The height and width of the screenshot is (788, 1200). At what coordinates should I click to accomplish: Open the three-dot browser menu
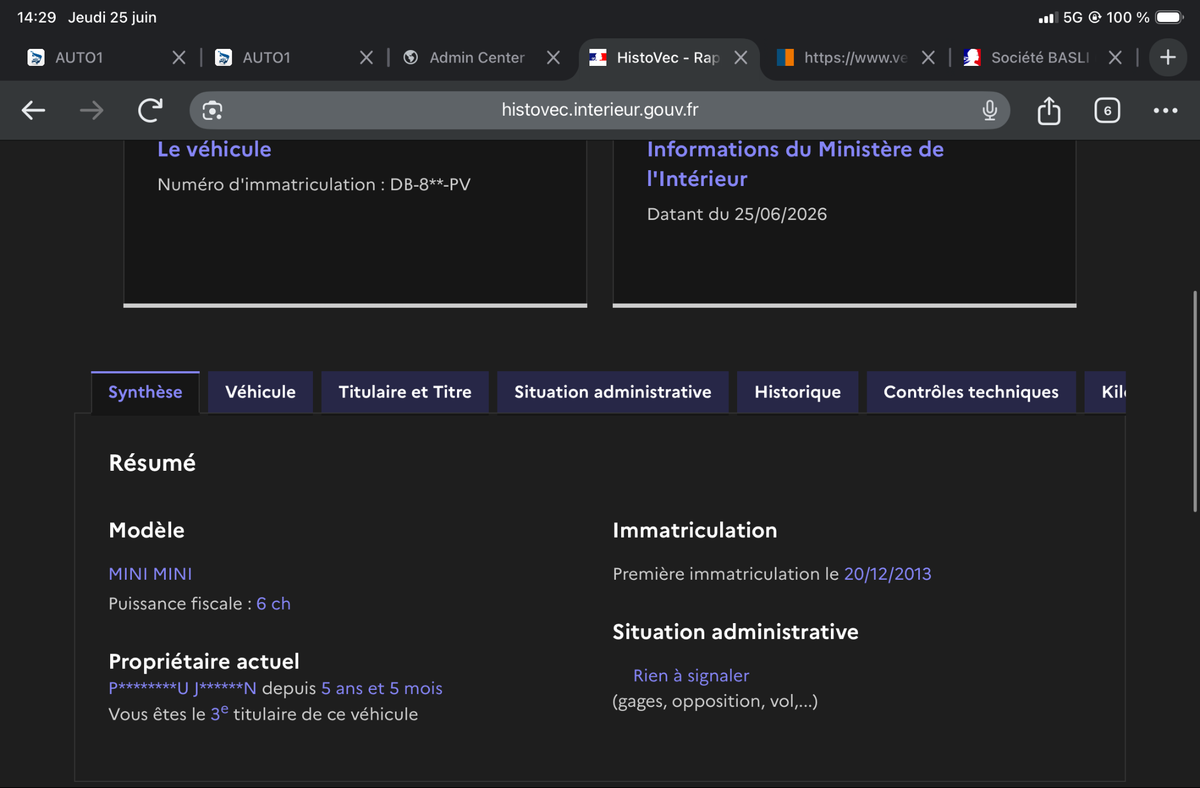pos(1165,110)
